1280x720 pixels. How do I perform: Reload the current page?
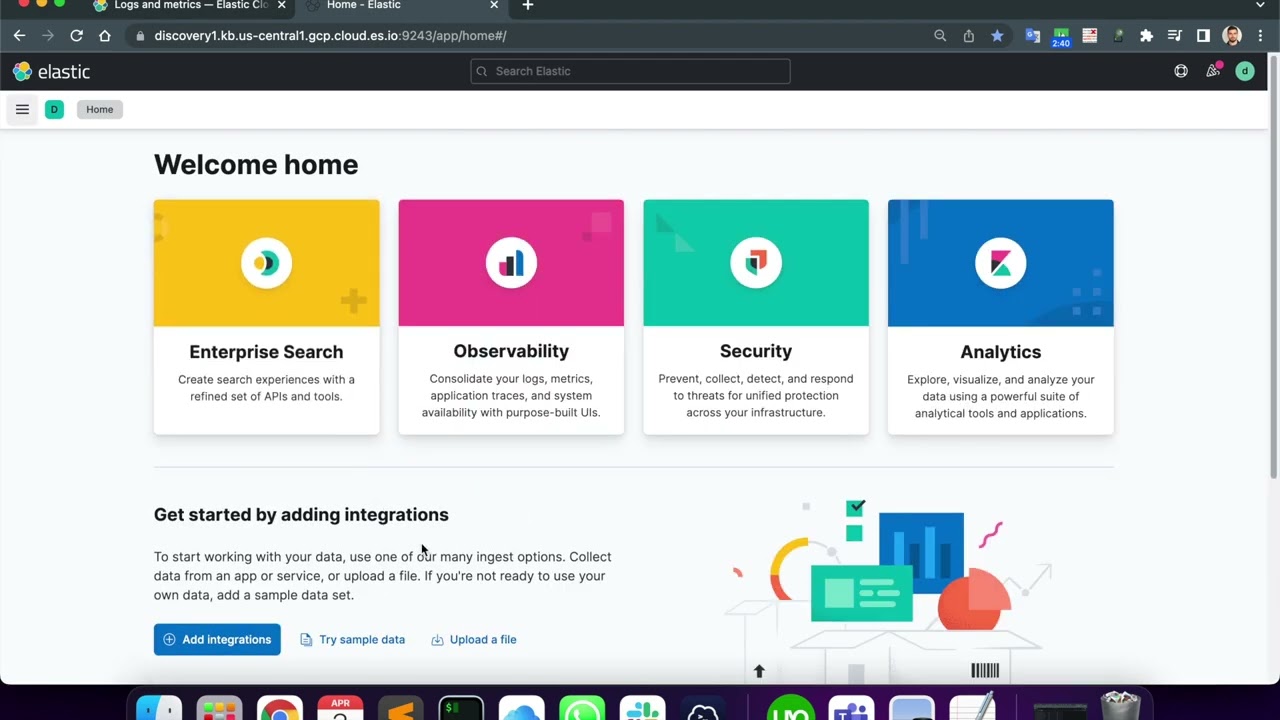point(76,35)
